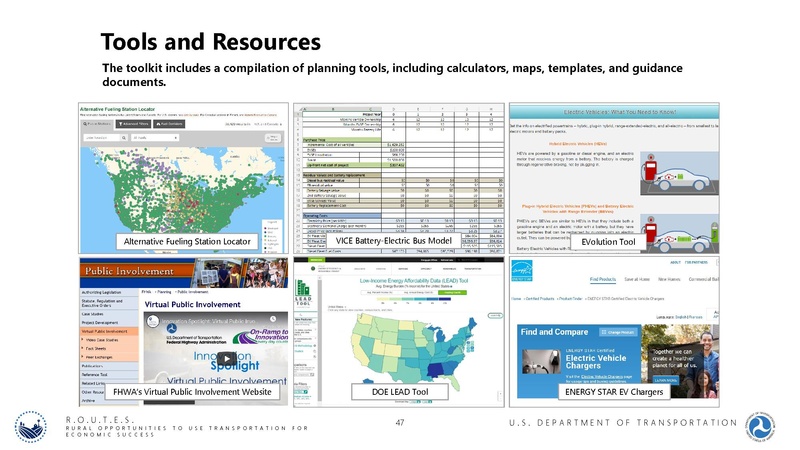The image size is (800, 450).
Task: Click the event photos in FHWA banner
Action: pyautogui.click(x=241, y=272)
